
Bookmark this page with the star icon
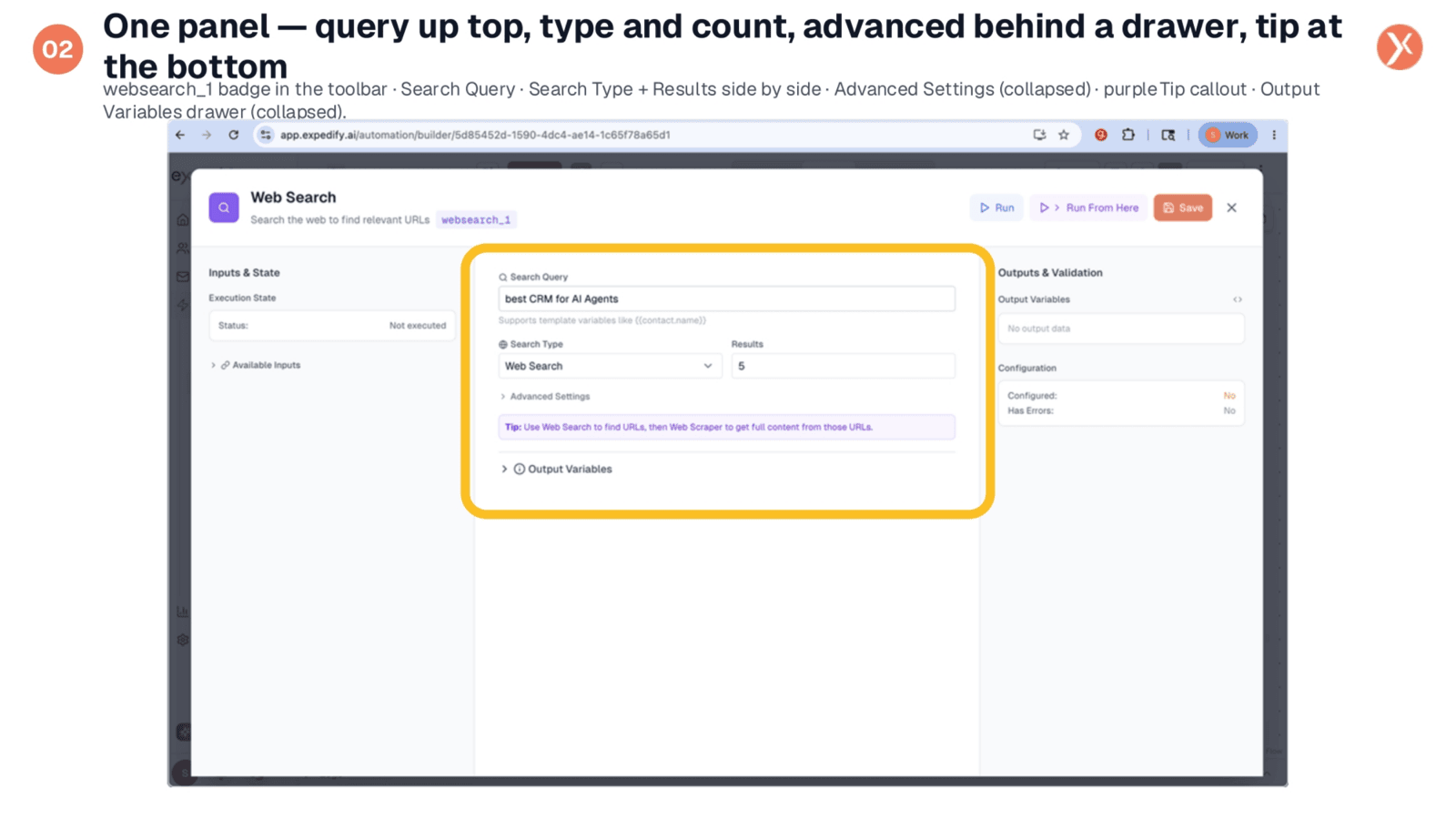(x=1064, y=135)
